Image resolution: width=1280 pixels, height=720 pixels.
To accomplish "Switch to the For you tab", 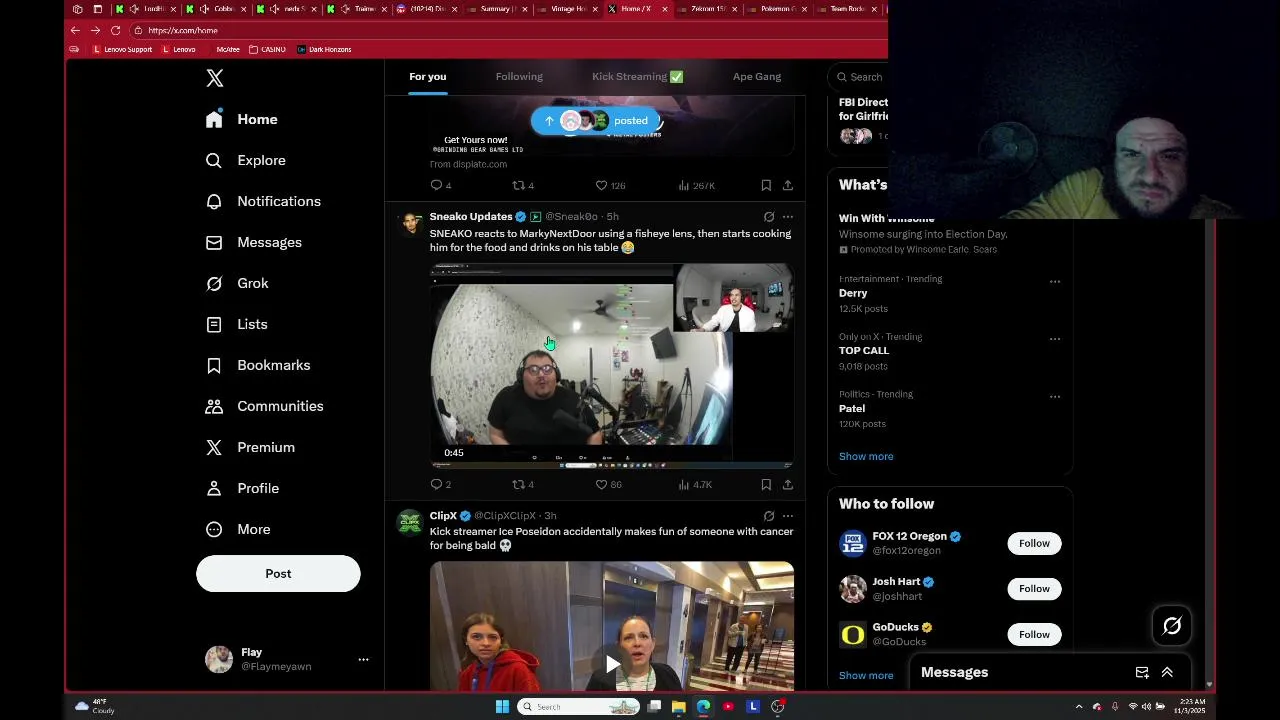I will coord(427,77).
